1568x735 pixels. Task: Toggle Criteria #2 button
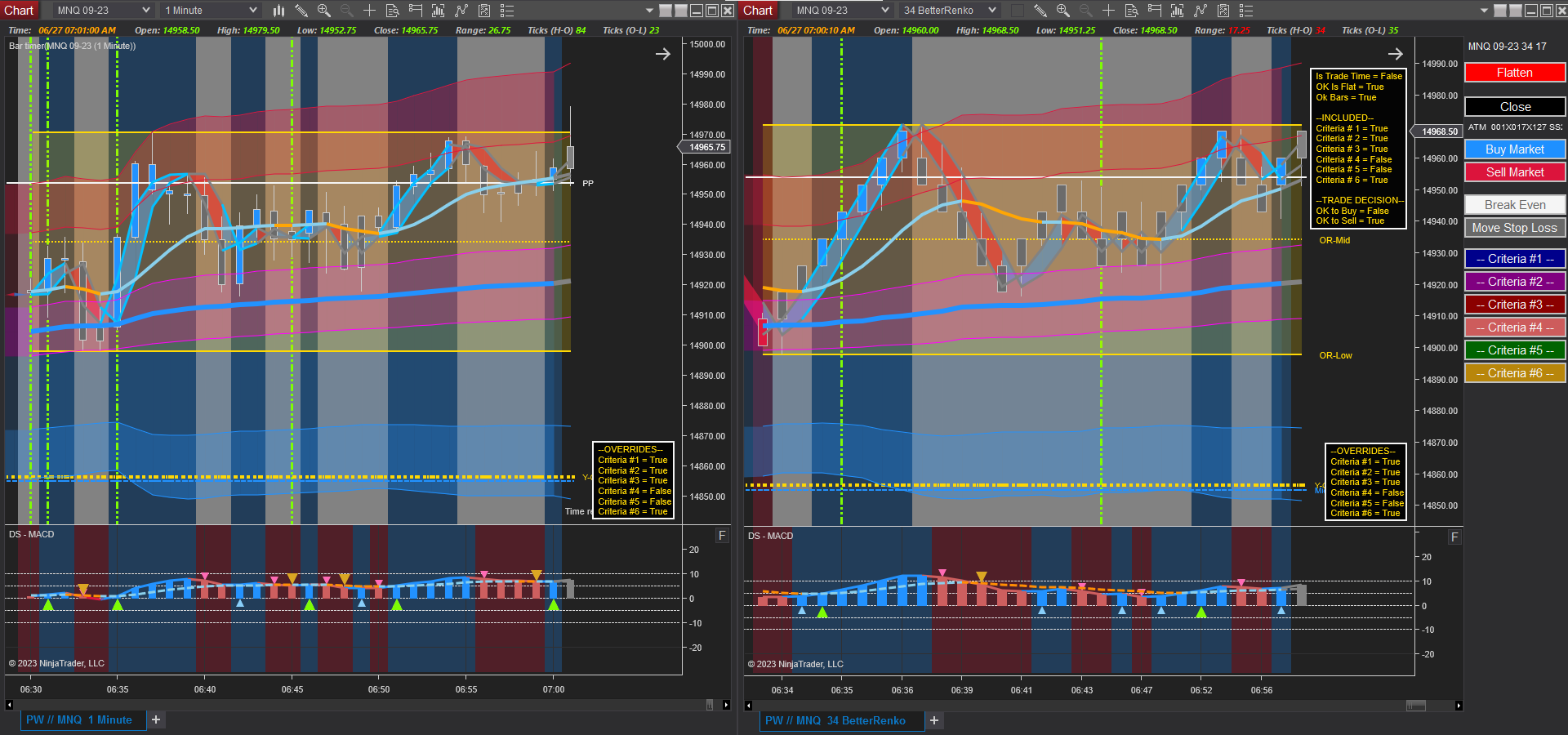pyautogui.click(x=1515, y=282)
